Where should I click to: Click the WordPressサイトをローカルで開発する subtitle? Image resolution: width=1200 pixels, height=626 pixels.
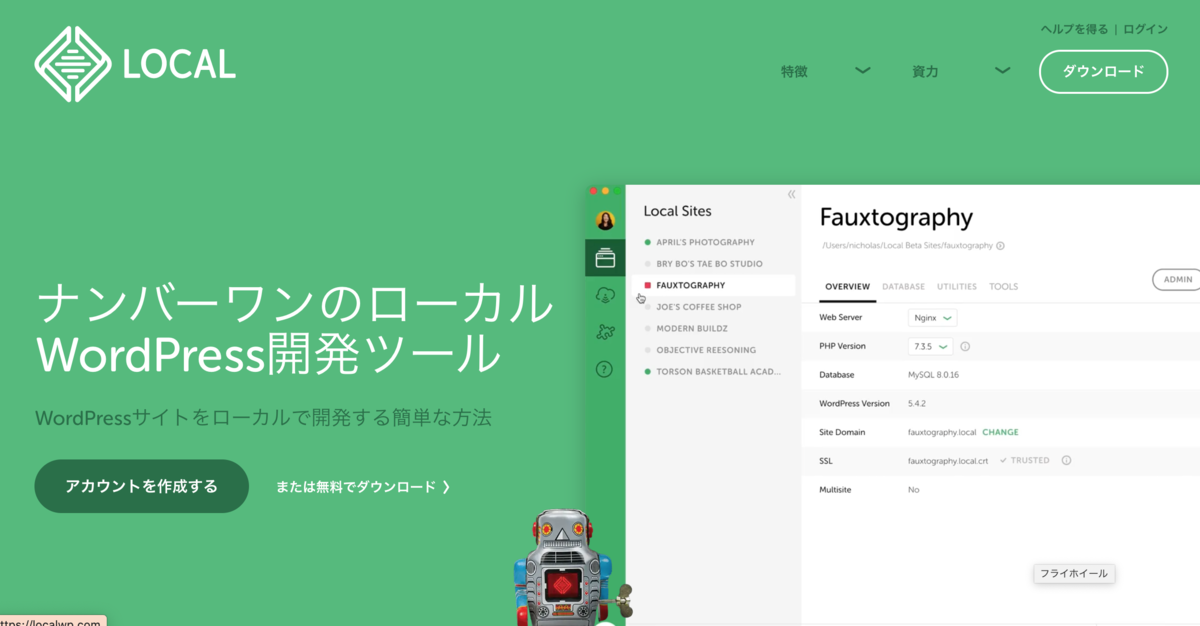[x=263, y=418]
